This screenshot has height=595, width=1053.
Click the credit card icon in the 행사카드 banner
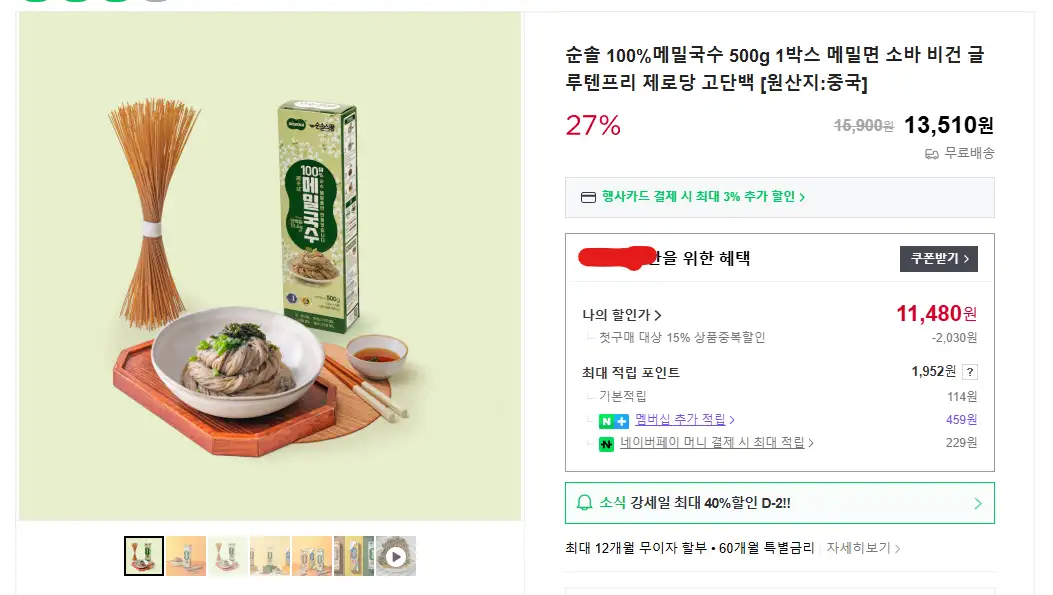589,197
